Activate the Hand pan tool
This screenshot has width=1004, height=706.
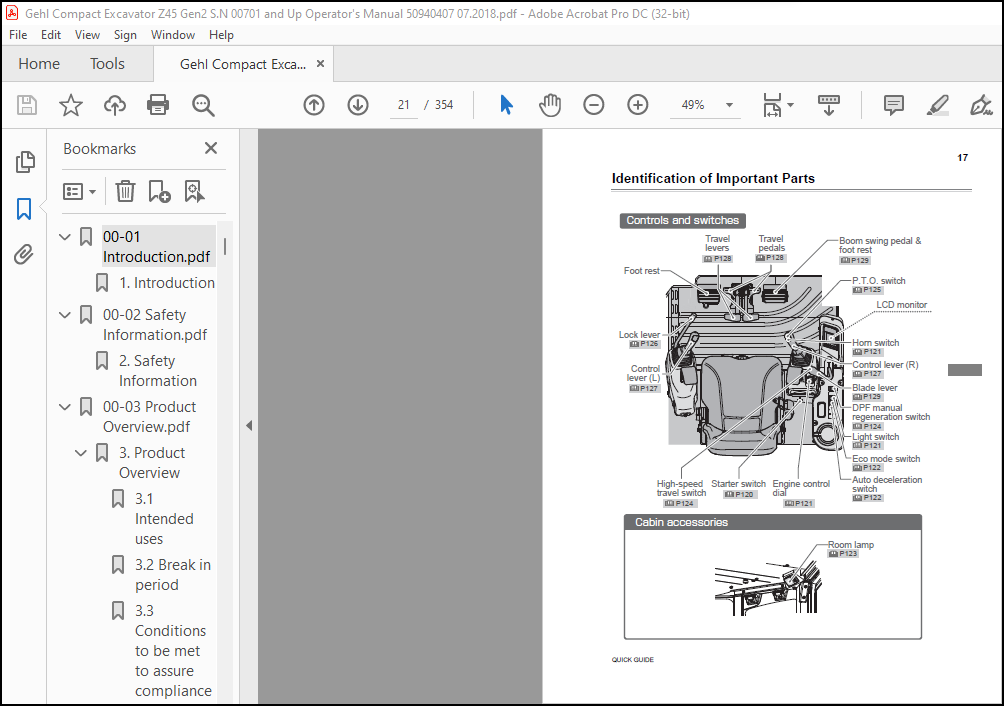(550, 105)
